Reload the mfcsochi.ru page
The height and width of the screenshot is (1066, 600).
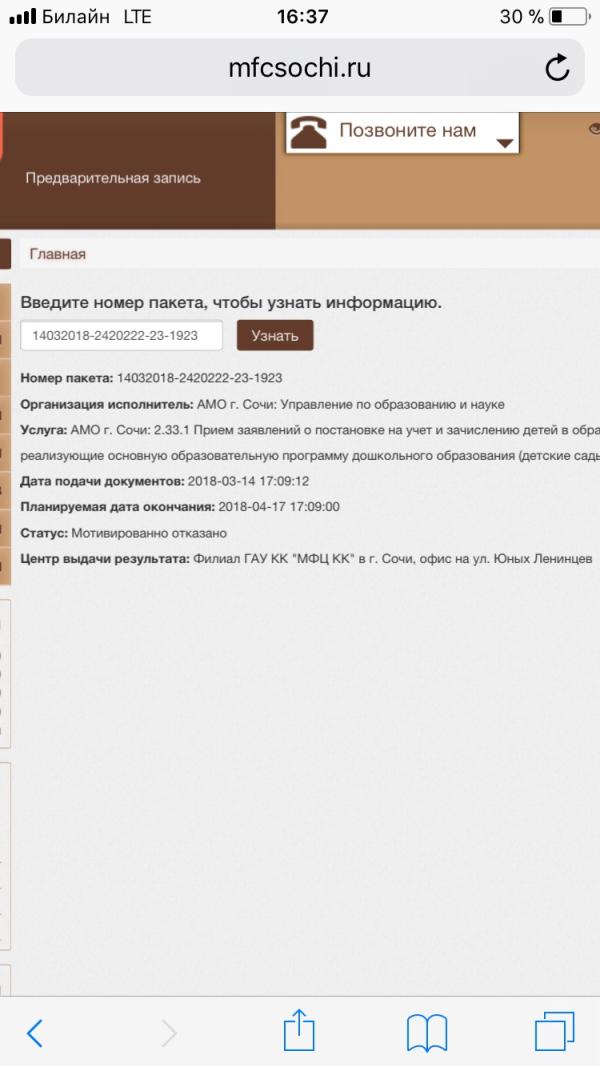(556, 68)
